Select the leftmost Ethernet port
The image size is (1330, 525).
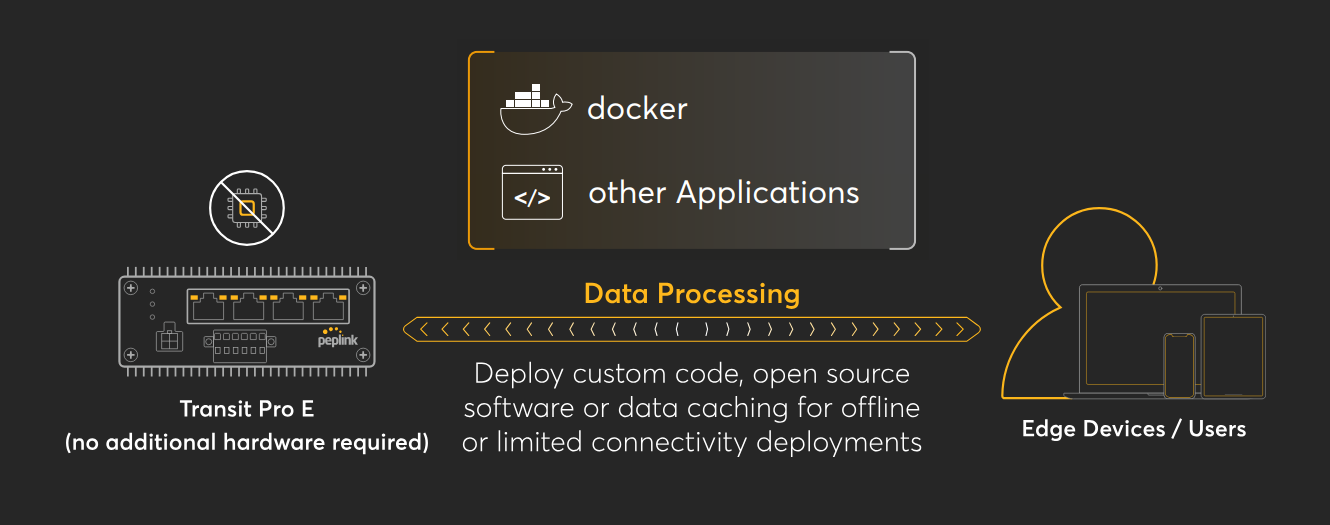[207, 305]
